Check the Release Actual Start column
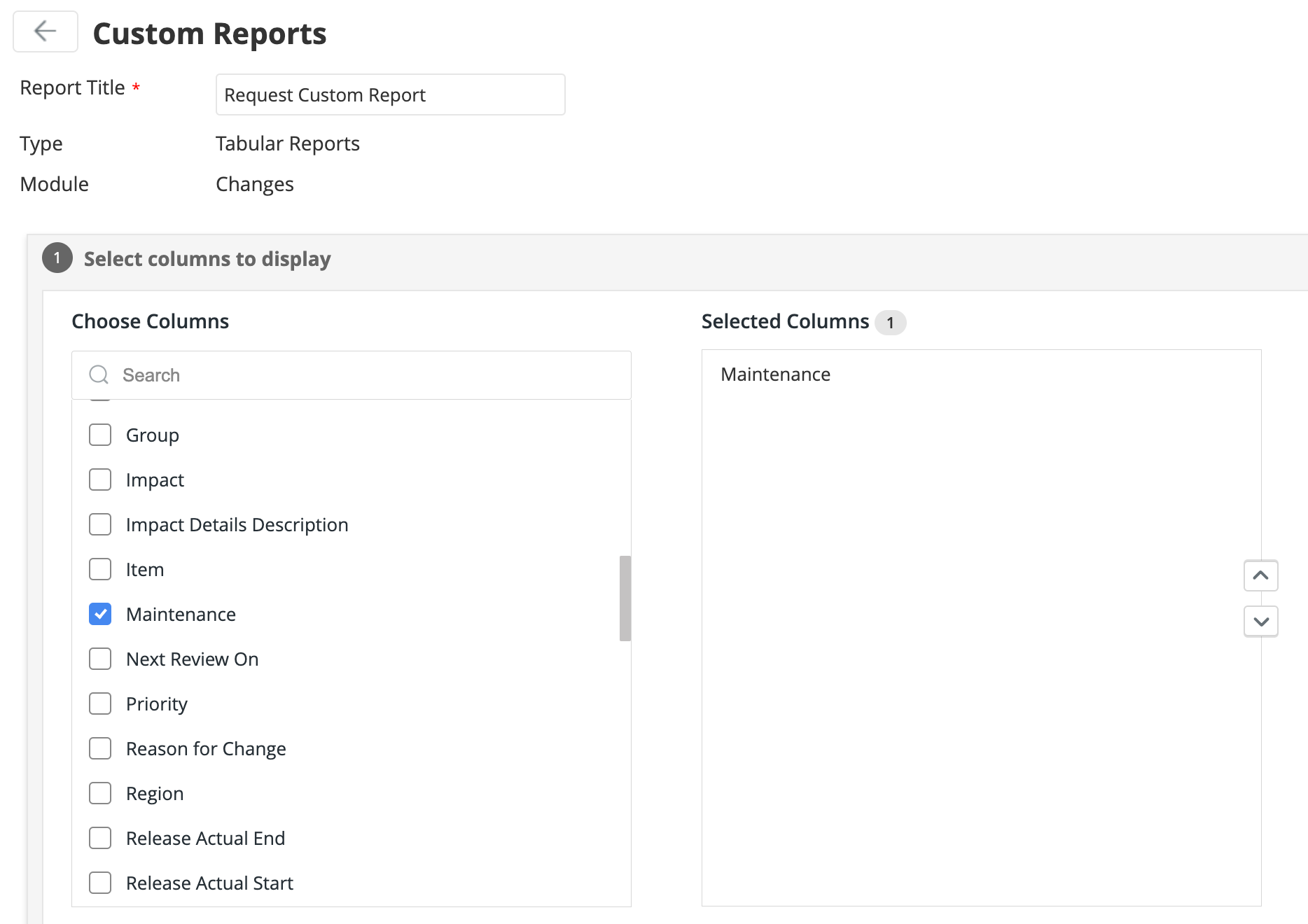The image size is (1308, 924). [x=100, y=883]
